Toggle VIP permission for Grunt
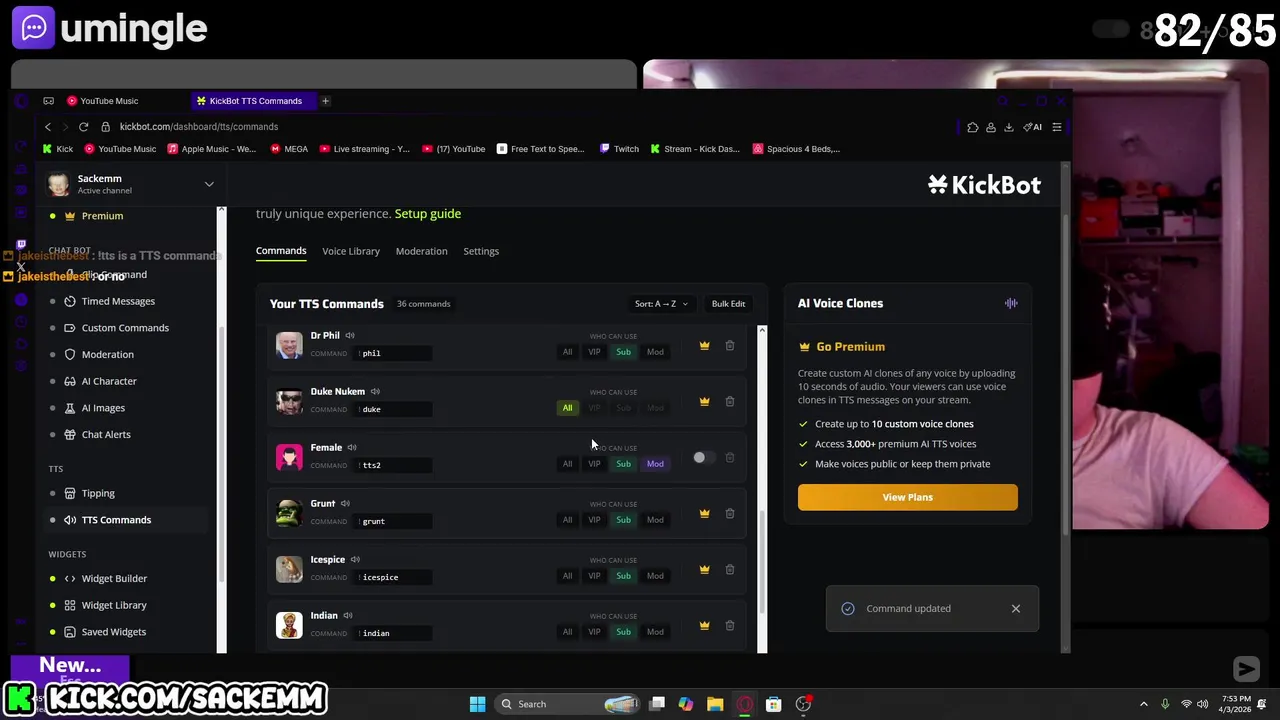Viewport: 1280px width, 720px height. 594,520
